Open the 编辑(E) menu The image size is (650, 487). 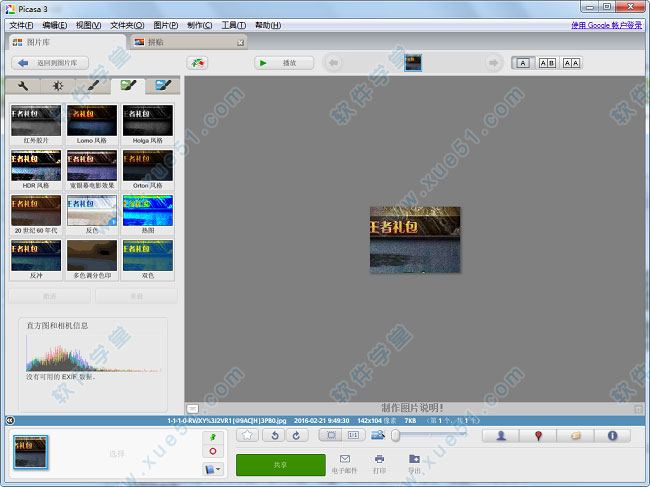point(55,25)
